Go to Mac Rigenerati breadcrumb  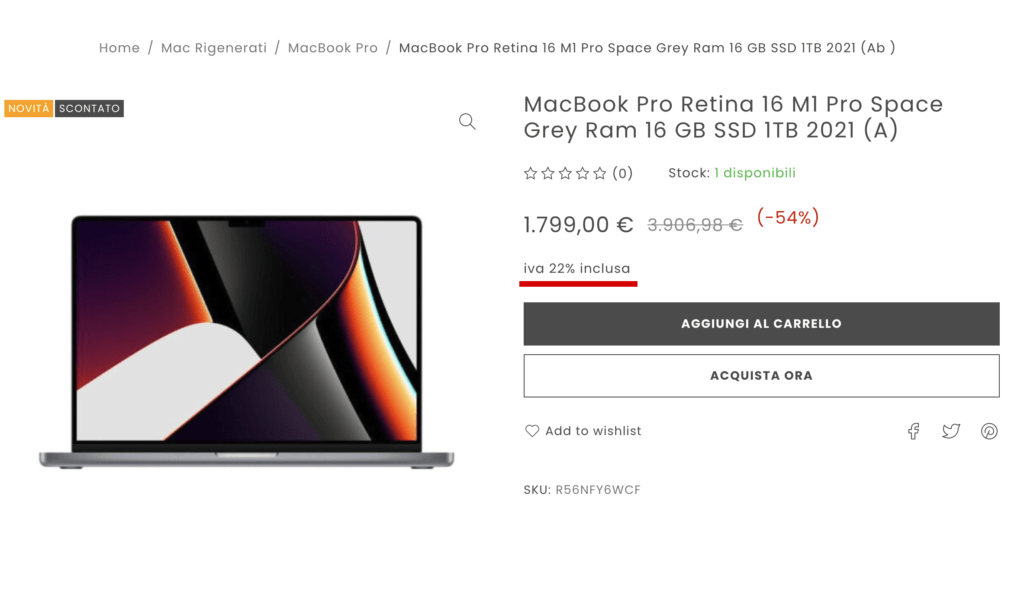pos(214,48)
